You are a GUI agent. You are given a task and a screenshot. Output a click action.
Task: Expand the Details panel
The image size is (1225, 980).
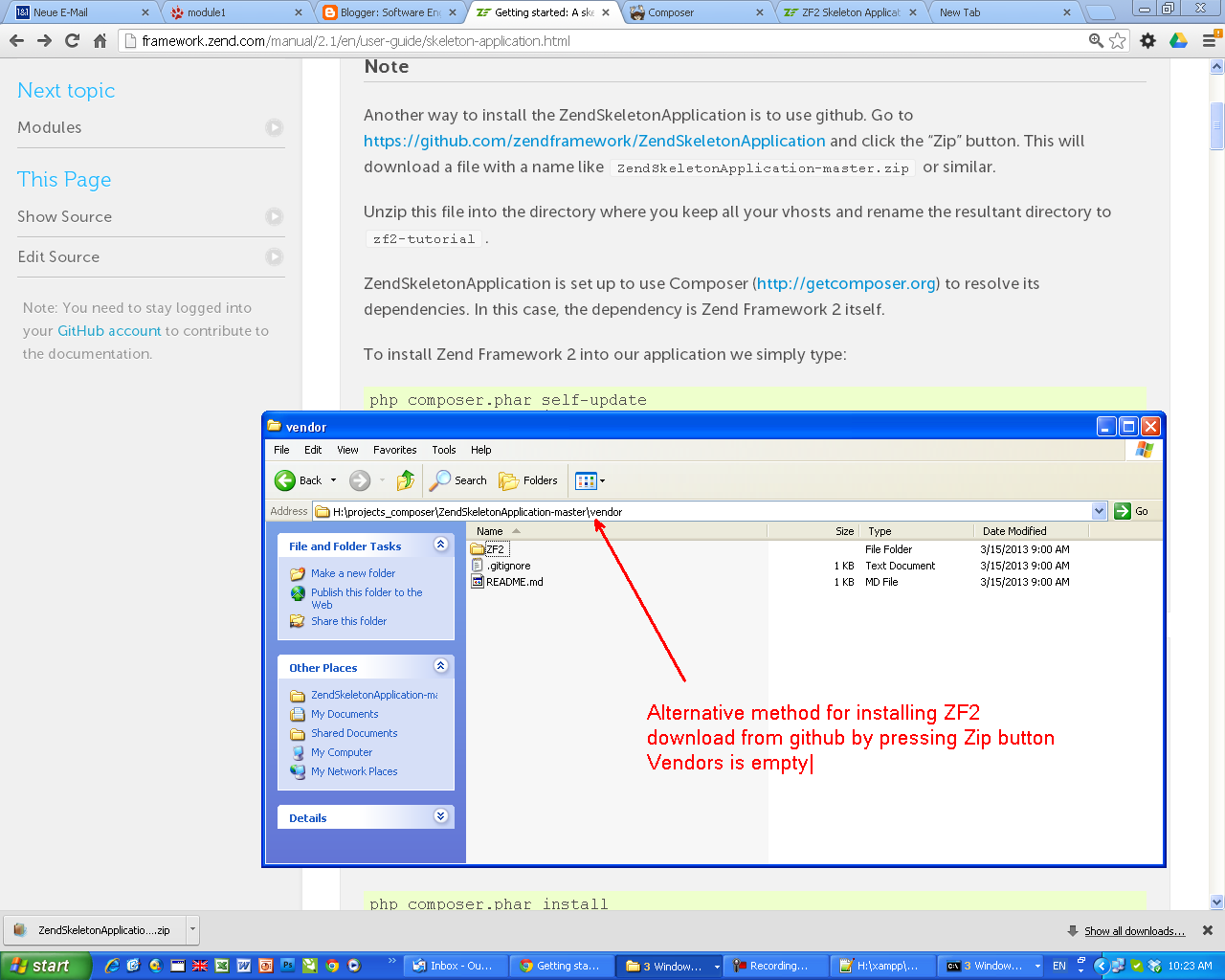pos(440,816)
